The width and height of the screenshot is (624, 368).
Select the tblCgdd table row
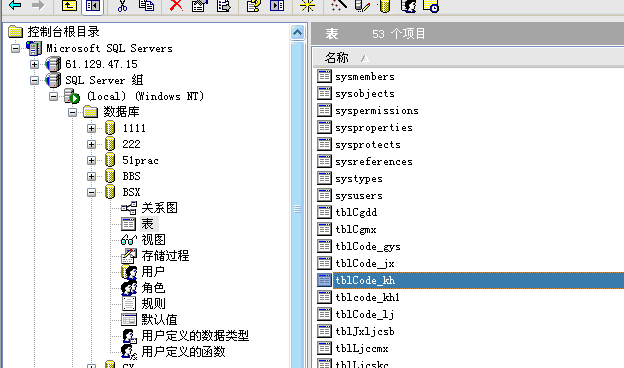click(356, 212)
